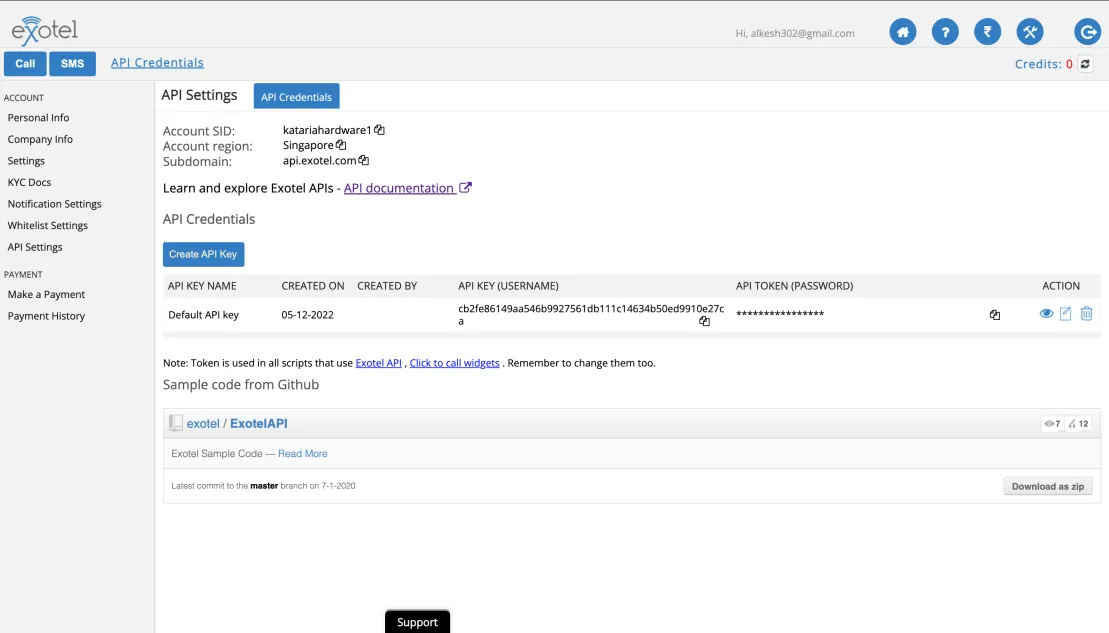Copy the masked API token
The height and width of the screenshot is (633, 1109).
pos(994,315)
